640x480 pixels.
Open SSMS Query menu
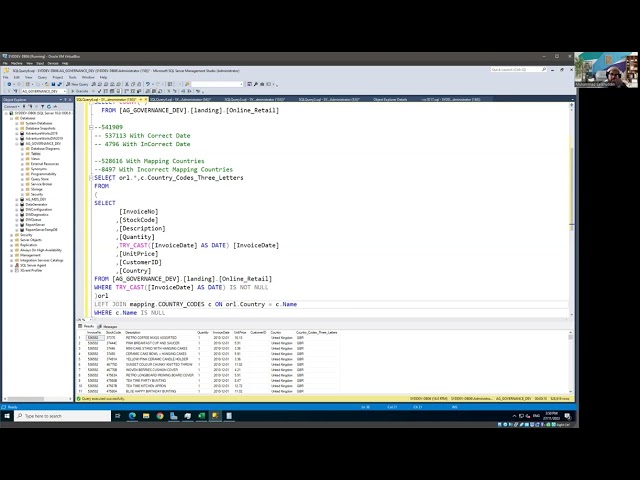(x=42, y=77)
